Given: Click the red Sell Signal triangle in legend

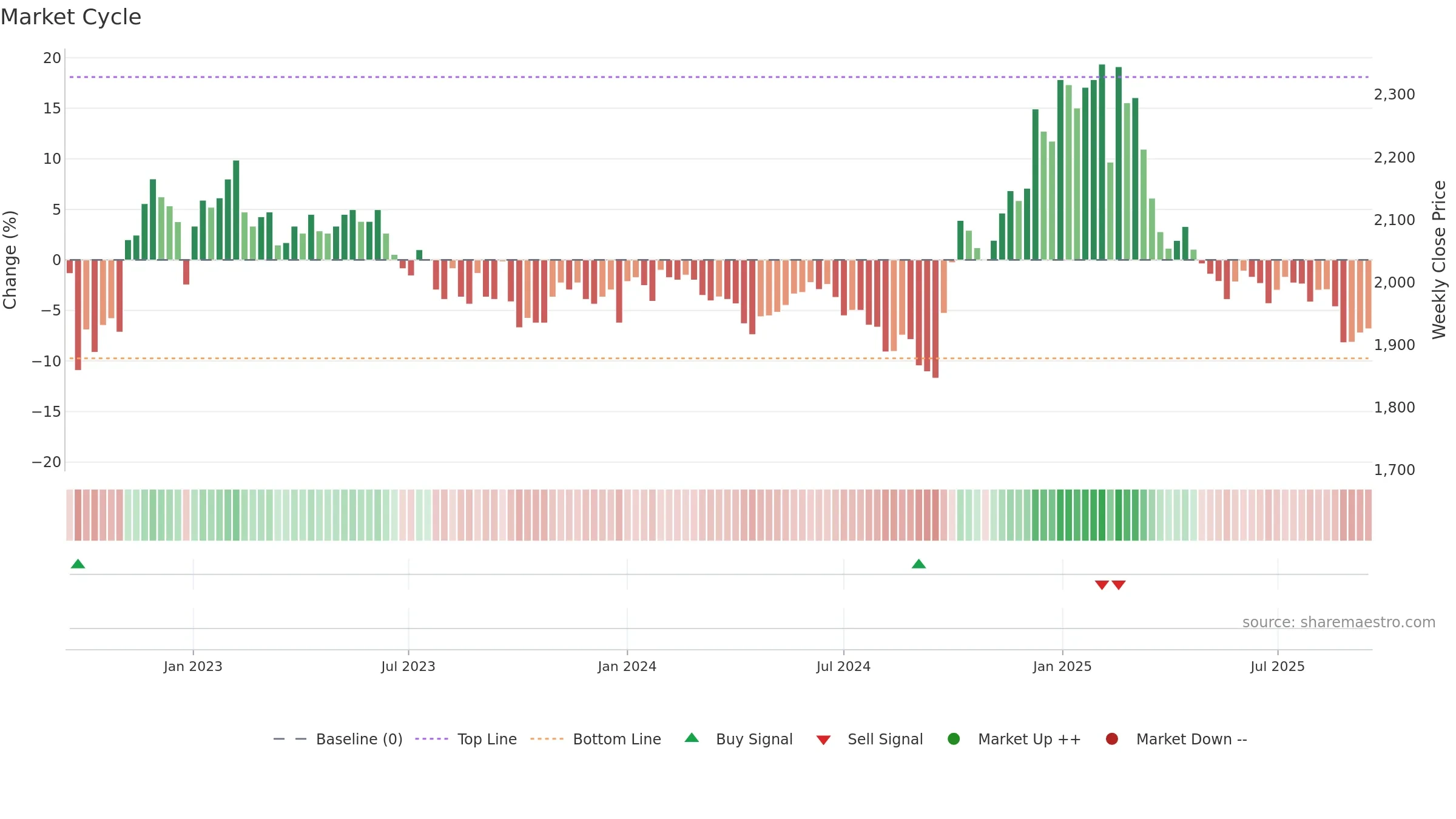Looking at the screenshot, I should coord(823,740).
